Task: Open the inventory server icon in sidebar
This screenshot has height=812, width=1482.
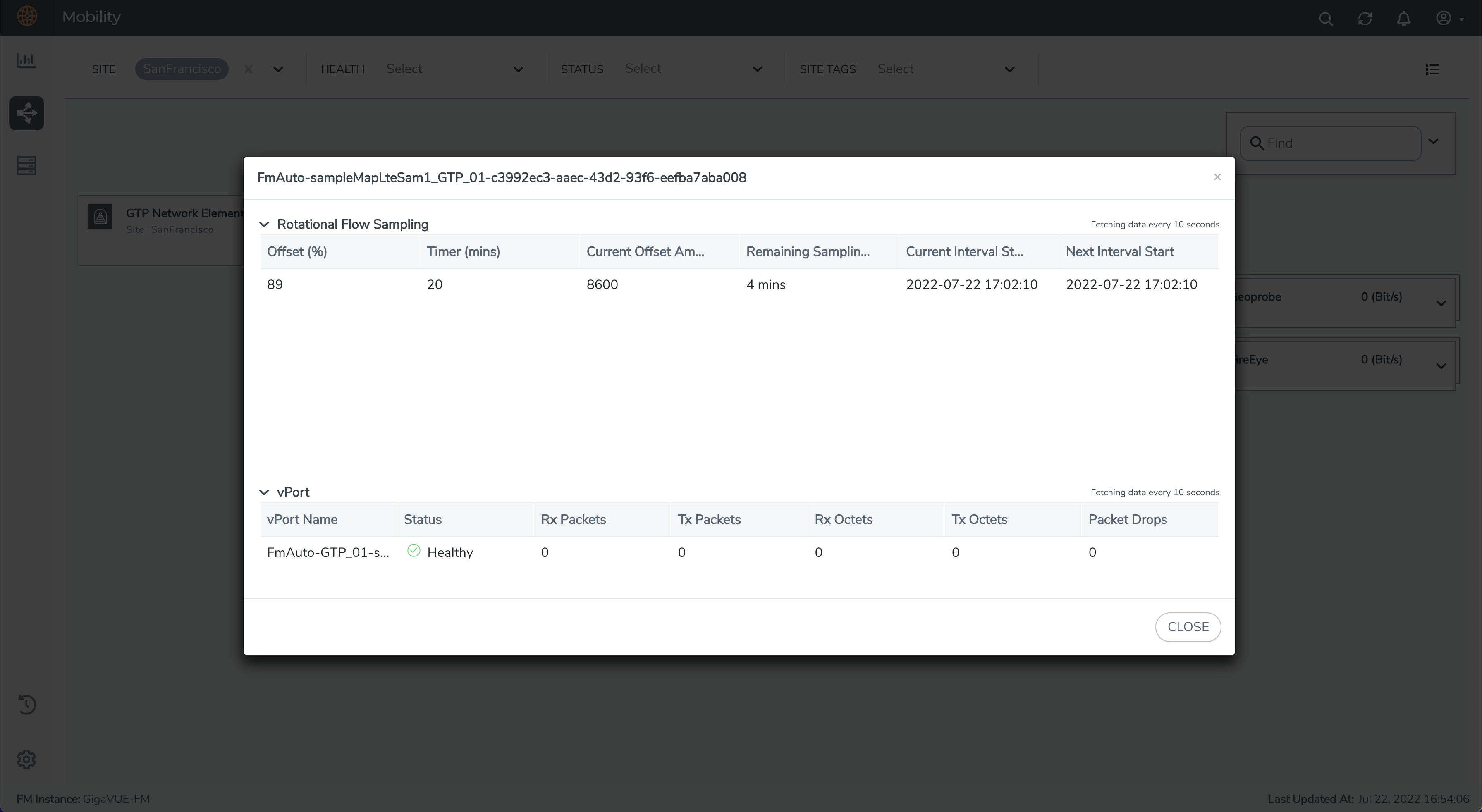Action: tap(26, 166)
